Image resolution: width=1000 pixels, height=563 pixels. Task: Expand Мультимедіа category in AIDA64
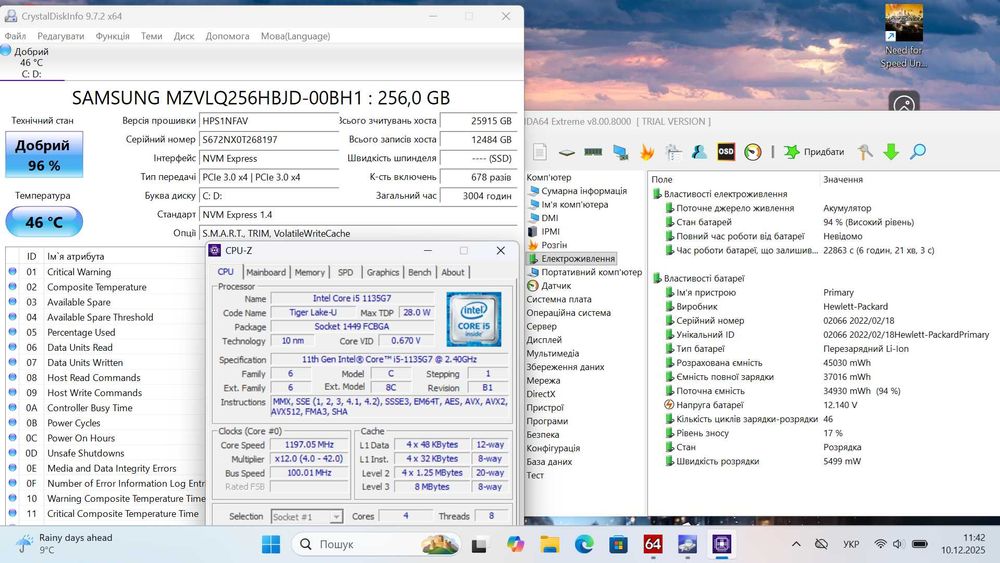[x=552, y=353]
